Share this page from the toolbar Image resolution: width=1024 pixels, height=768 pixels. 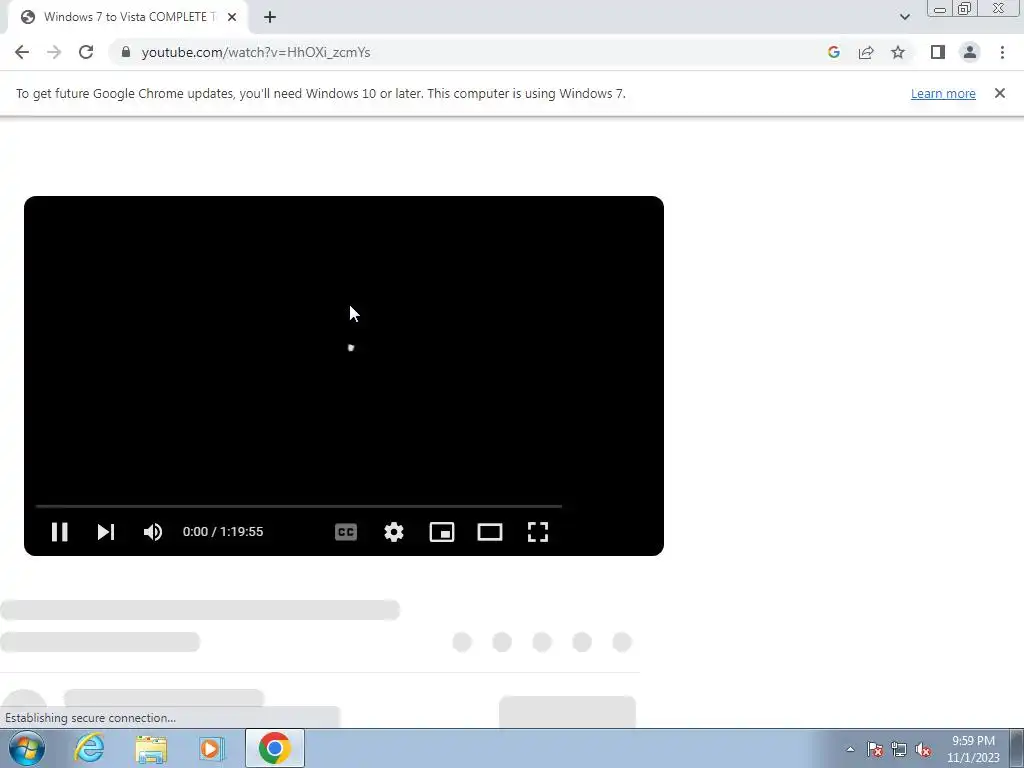866,52
